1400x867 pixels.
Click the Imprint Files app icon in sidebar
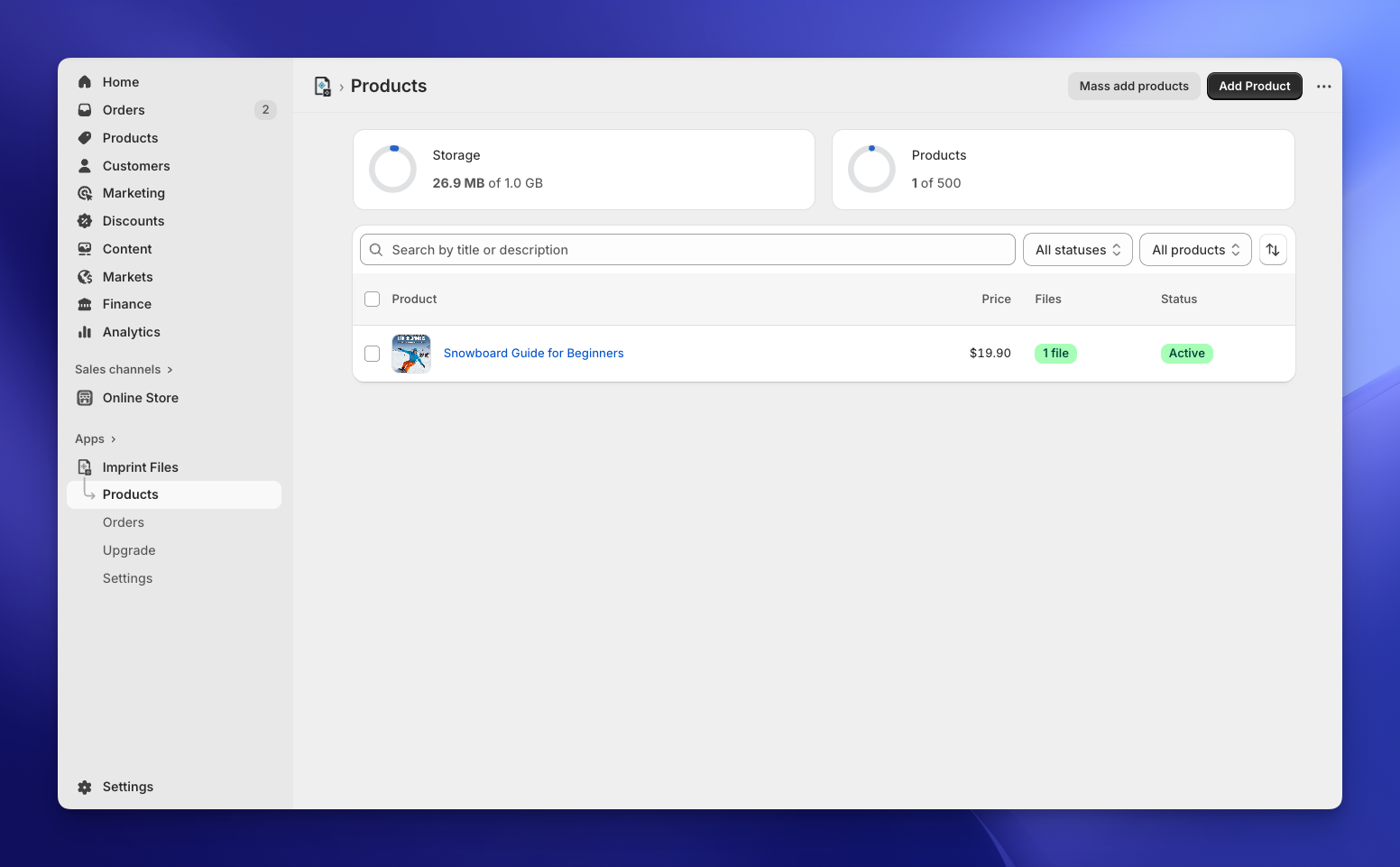85,467
